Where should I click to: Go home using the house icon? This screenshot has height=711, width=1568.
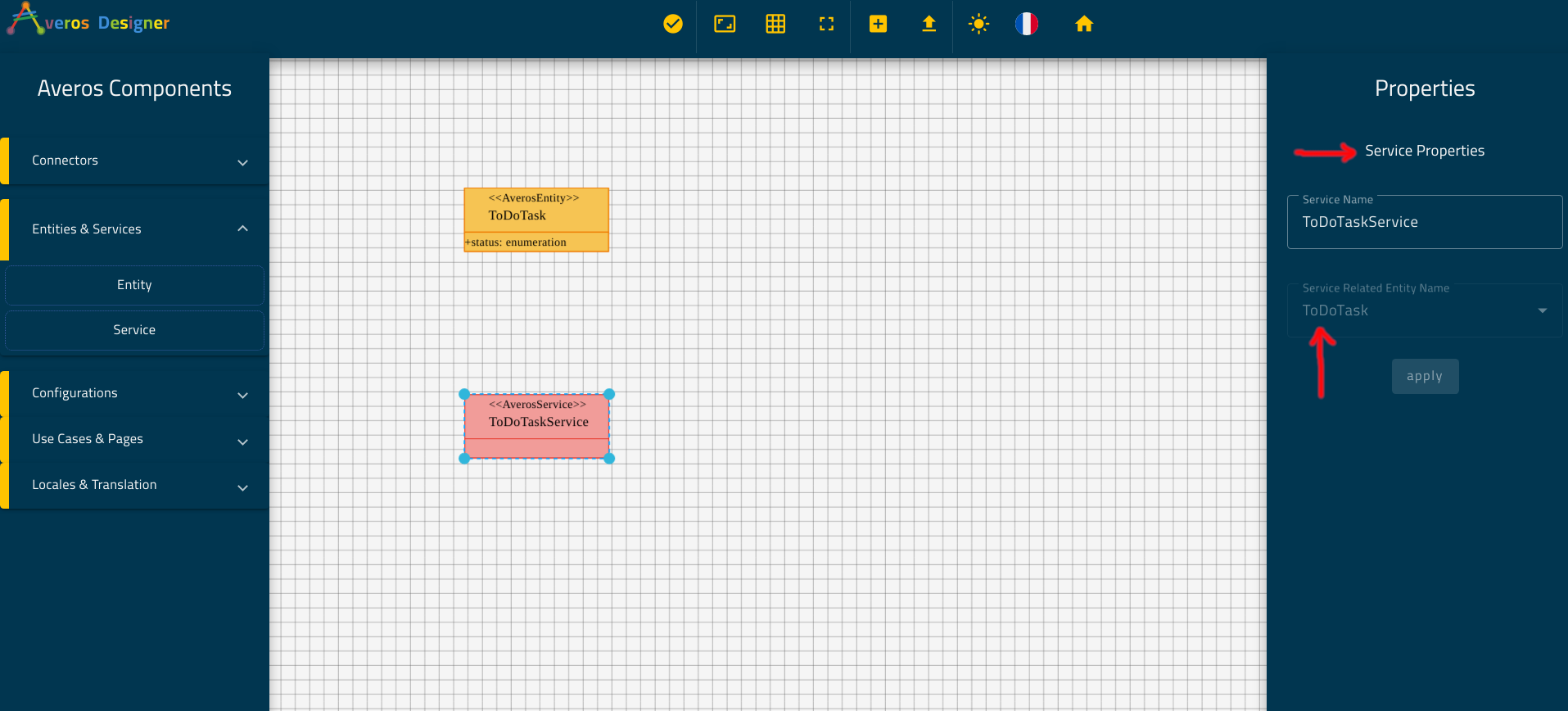pyautogui.click(x=1084, y=24)
